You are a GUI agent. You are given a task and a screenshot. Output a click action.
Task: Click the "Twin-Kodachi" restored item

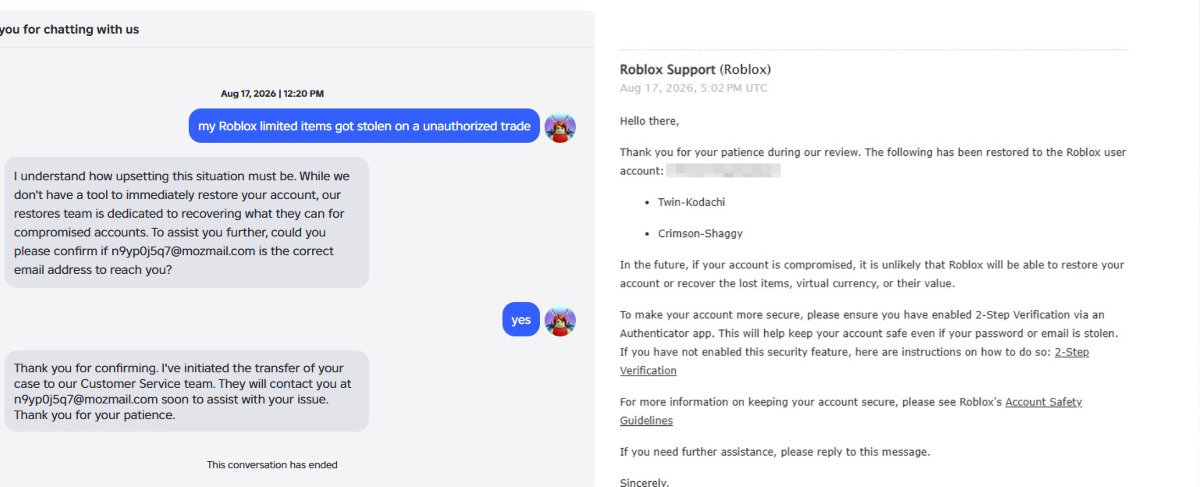point(691,202)
